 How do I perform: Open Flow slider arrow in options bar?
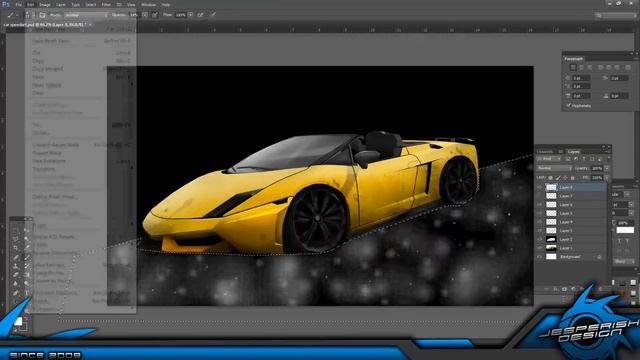[x=191, y=15]
